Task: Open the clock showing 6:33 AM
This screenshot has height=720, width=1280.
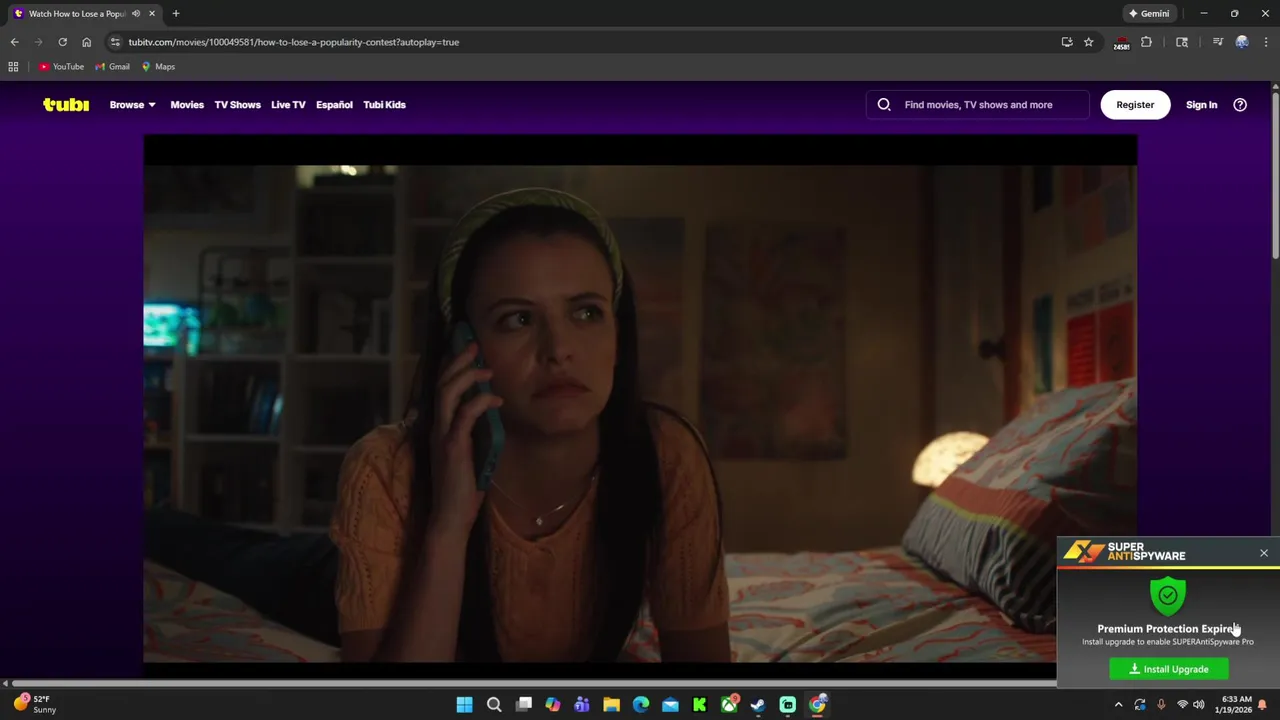Action: (x=1236, y=705)
